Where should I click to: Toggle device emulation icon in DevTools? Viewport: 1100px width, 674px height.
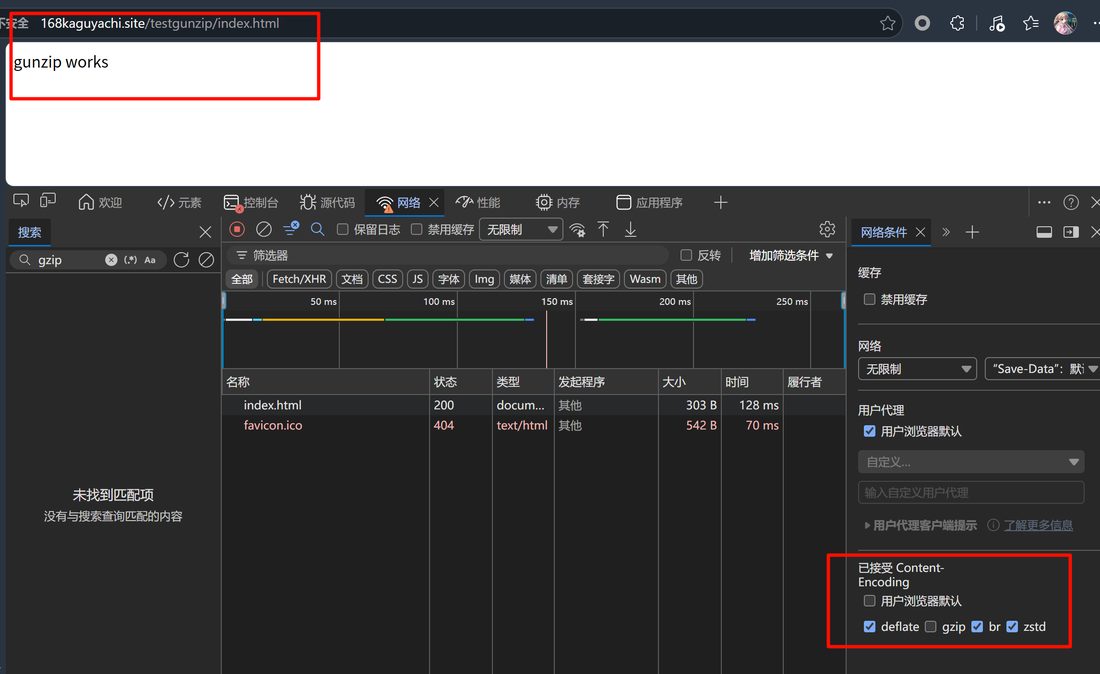48,201
